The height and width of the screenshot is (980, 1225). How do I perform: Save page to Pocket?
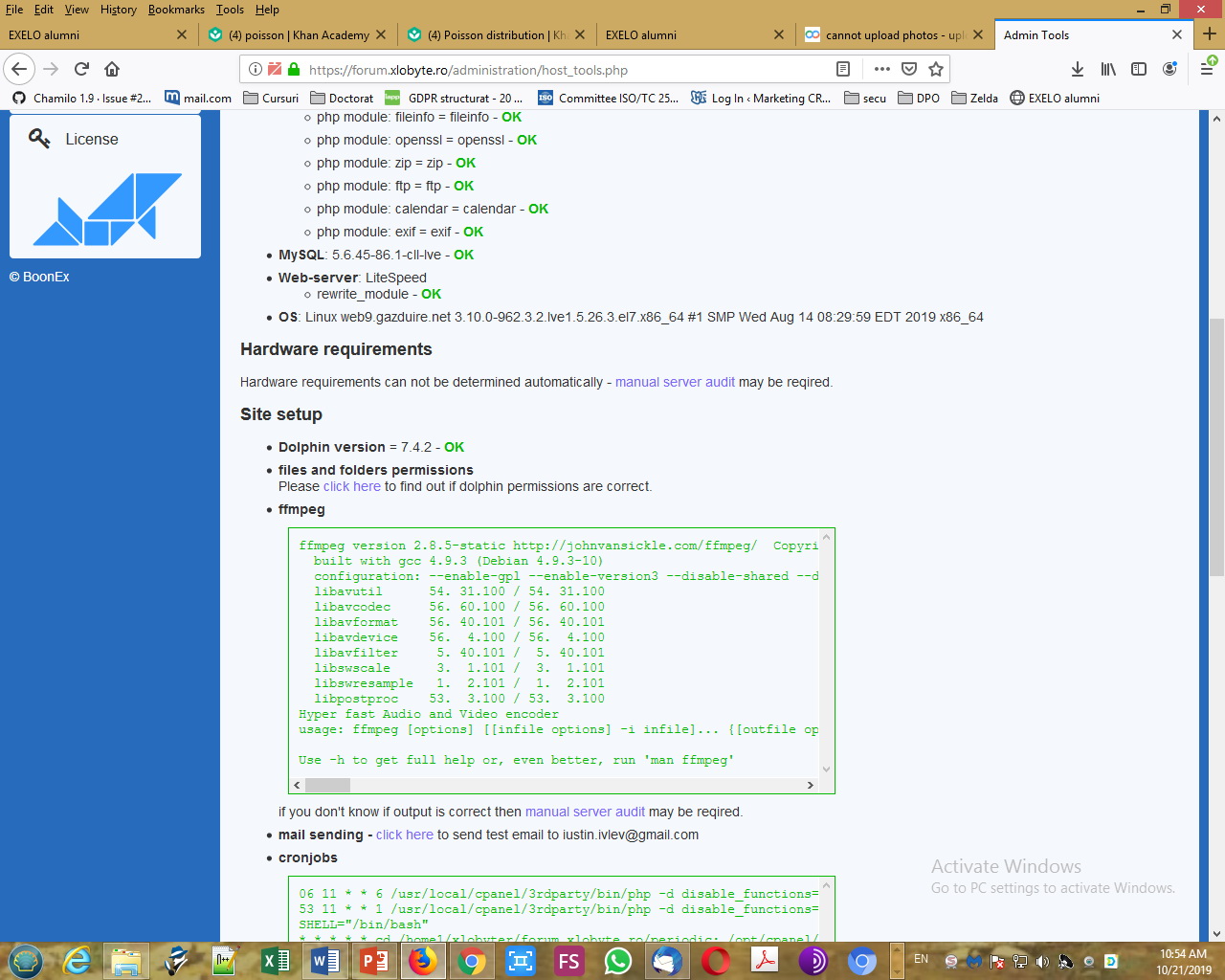(x=909, y=69)
